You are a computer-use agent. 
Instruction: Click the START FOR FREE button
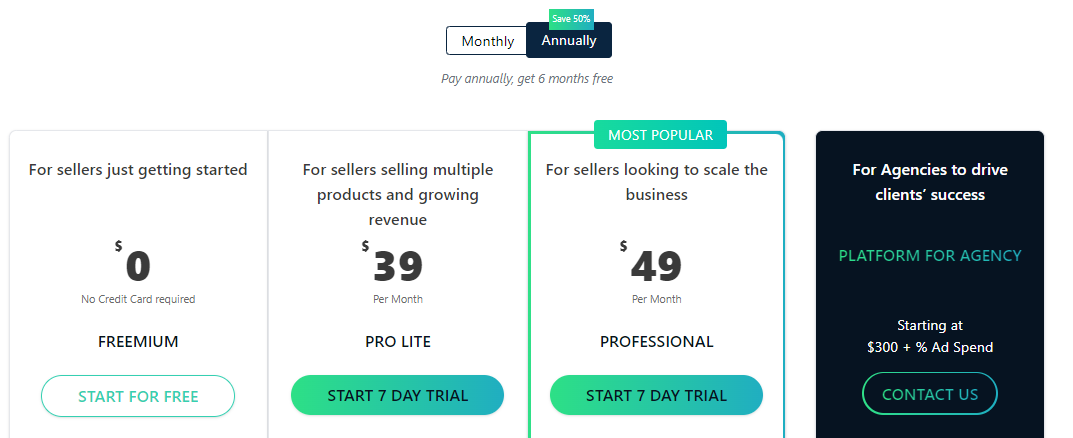tap(138, 396)
